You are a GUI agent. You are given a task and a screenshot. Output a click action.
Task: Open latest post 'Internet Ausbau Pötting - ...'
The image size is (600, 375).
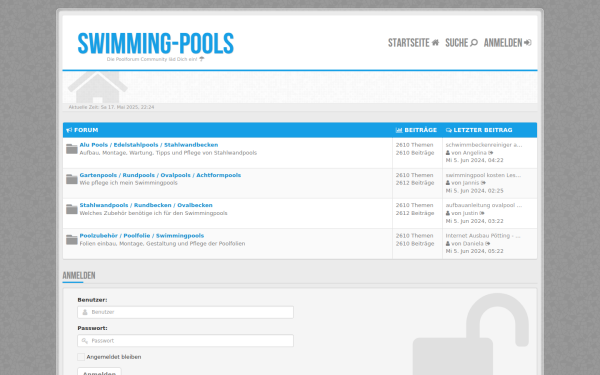pos(483,235)
